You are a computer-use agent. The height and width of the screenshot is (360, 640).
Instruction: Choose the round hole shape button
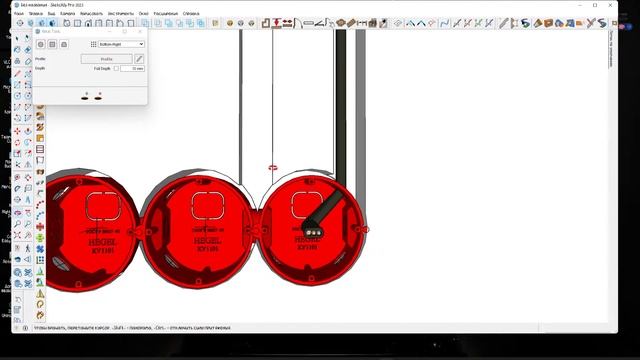(41, 44)
